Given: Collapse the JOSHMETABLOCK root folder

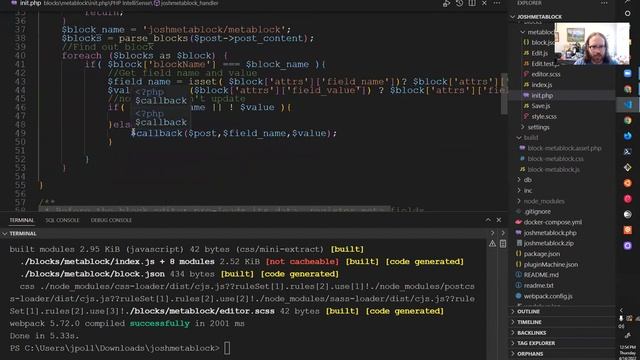Looking at the screenshot, I should [539, 17].
